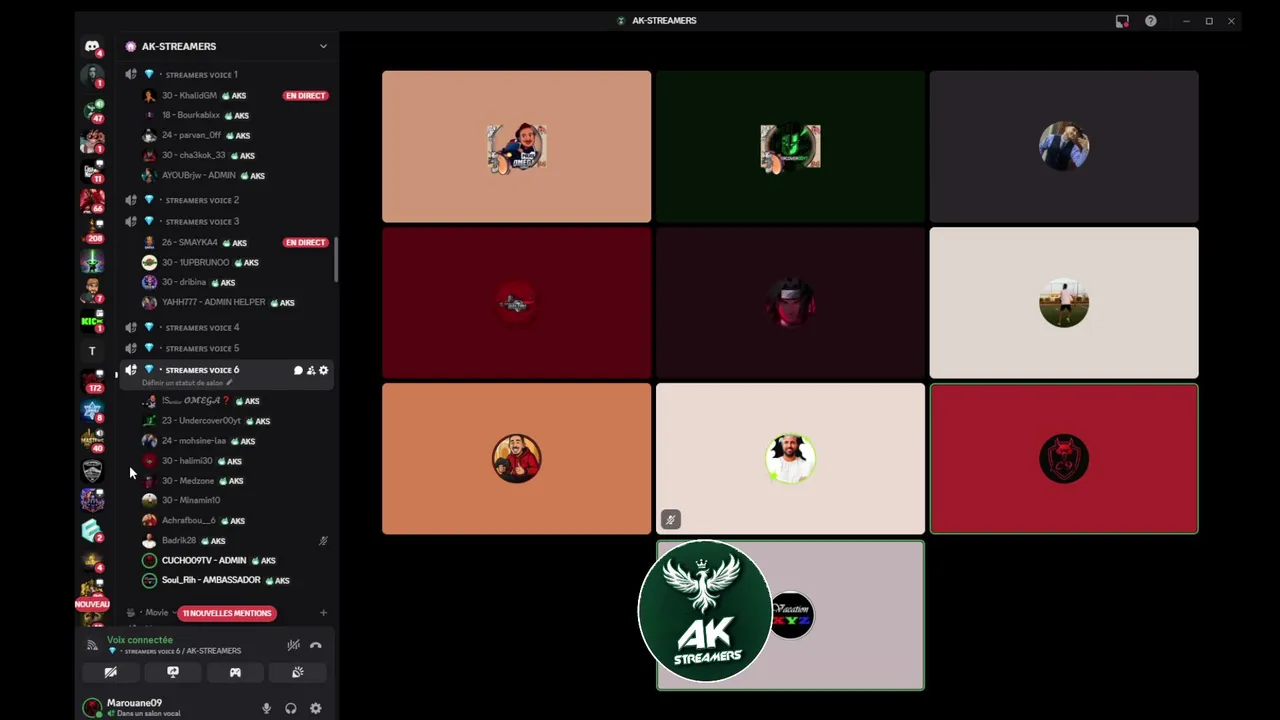Viewport: 1280px width, 720px height.
Task: Click the channel list scrollbar
Action: pos(336,260)
